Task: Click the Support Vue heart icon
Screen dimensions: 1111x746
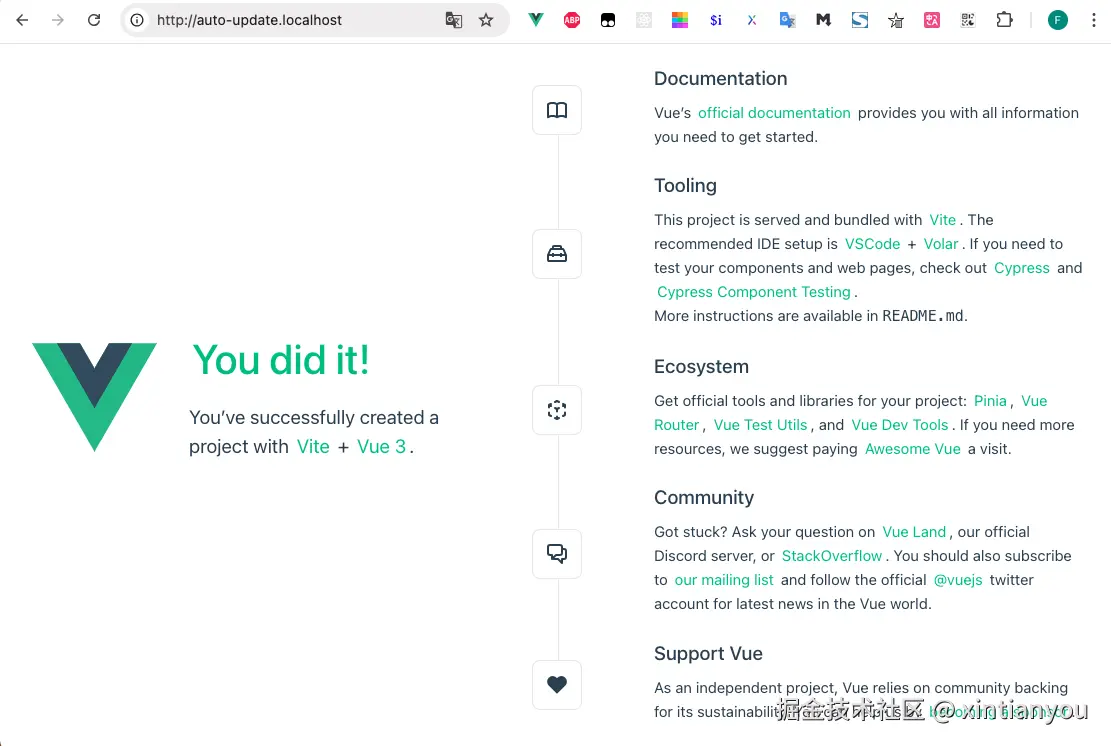Action: pyautogui.click(x=557, y=685)
